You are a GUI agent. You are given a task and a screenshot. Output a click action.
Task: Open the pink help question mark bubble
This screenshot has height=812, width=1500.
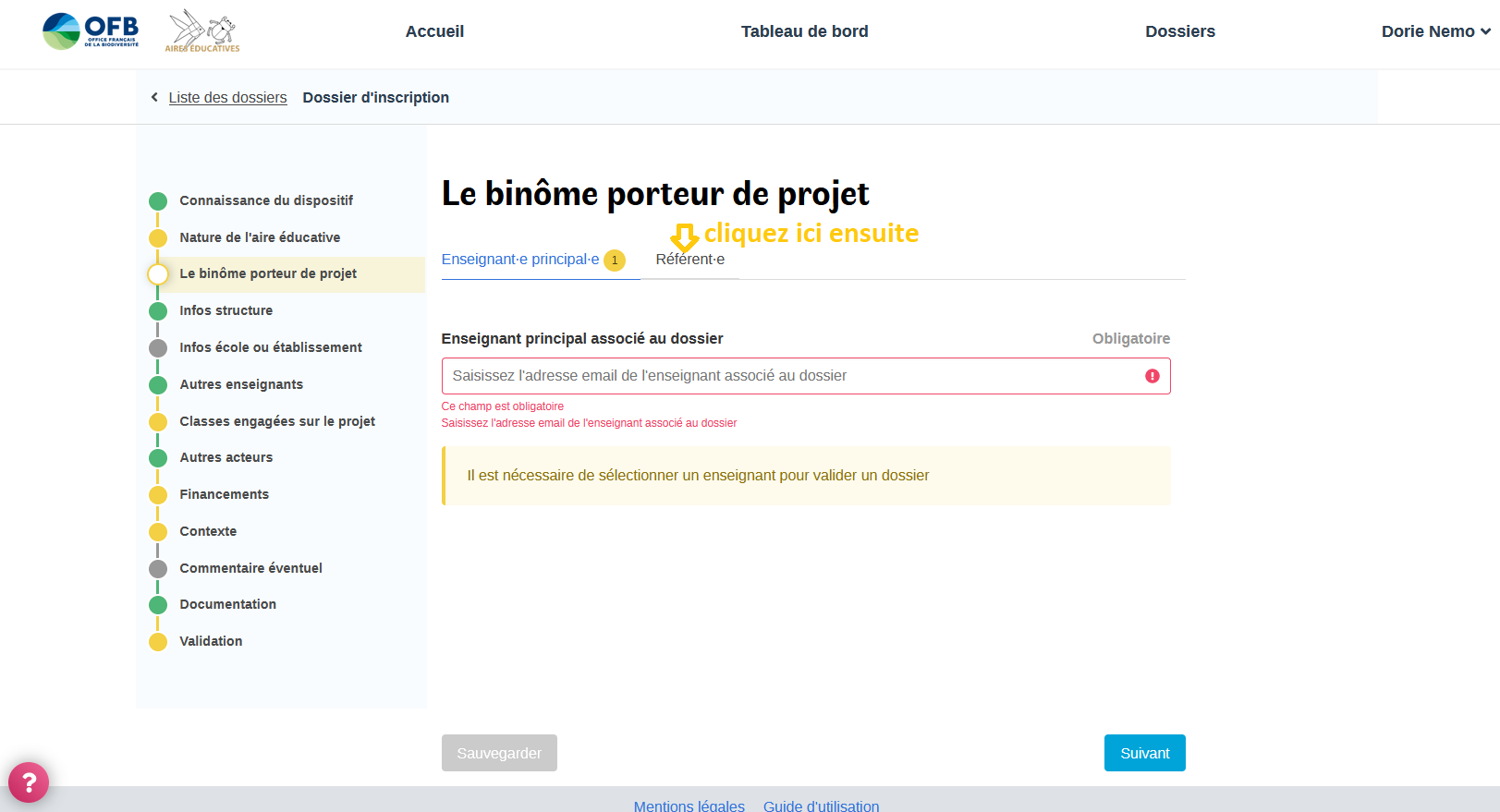[29, 782]
